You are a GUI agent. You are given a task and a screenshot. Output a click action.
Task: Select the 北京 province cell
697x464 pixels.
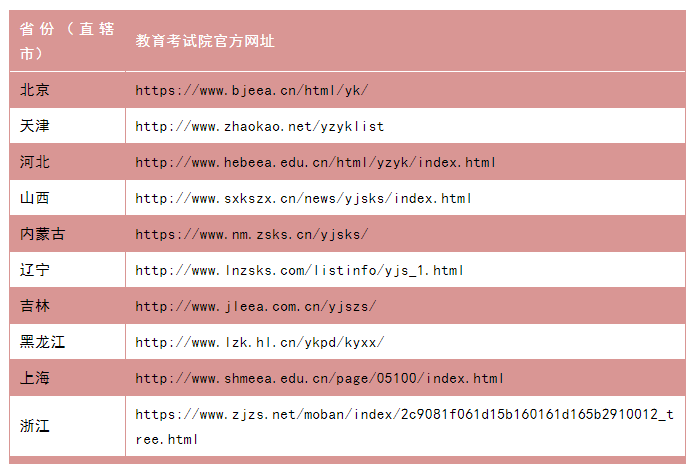coord(35,90)
